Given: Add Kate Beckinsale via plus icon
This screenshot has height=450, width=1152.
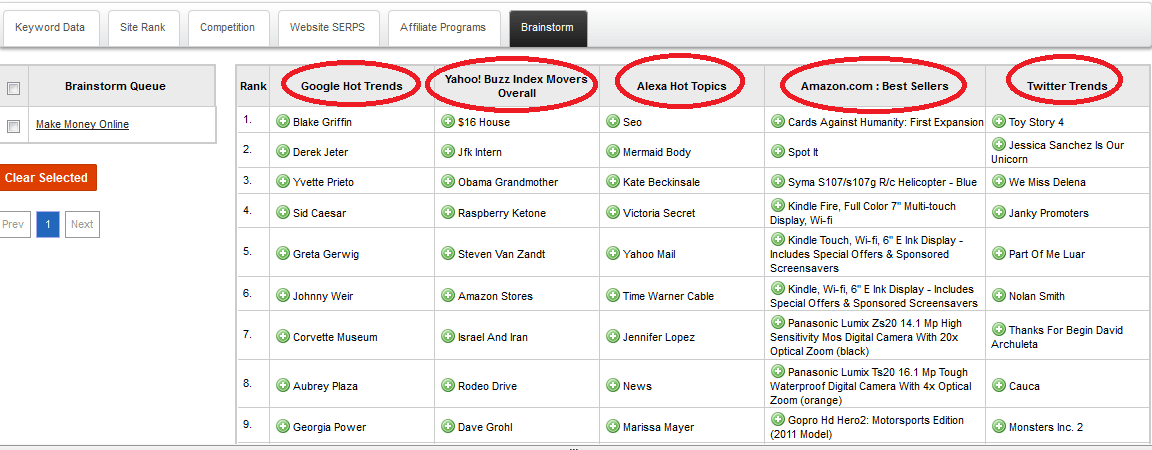Looking at the screenshot, I should click(x=613, y=181).
